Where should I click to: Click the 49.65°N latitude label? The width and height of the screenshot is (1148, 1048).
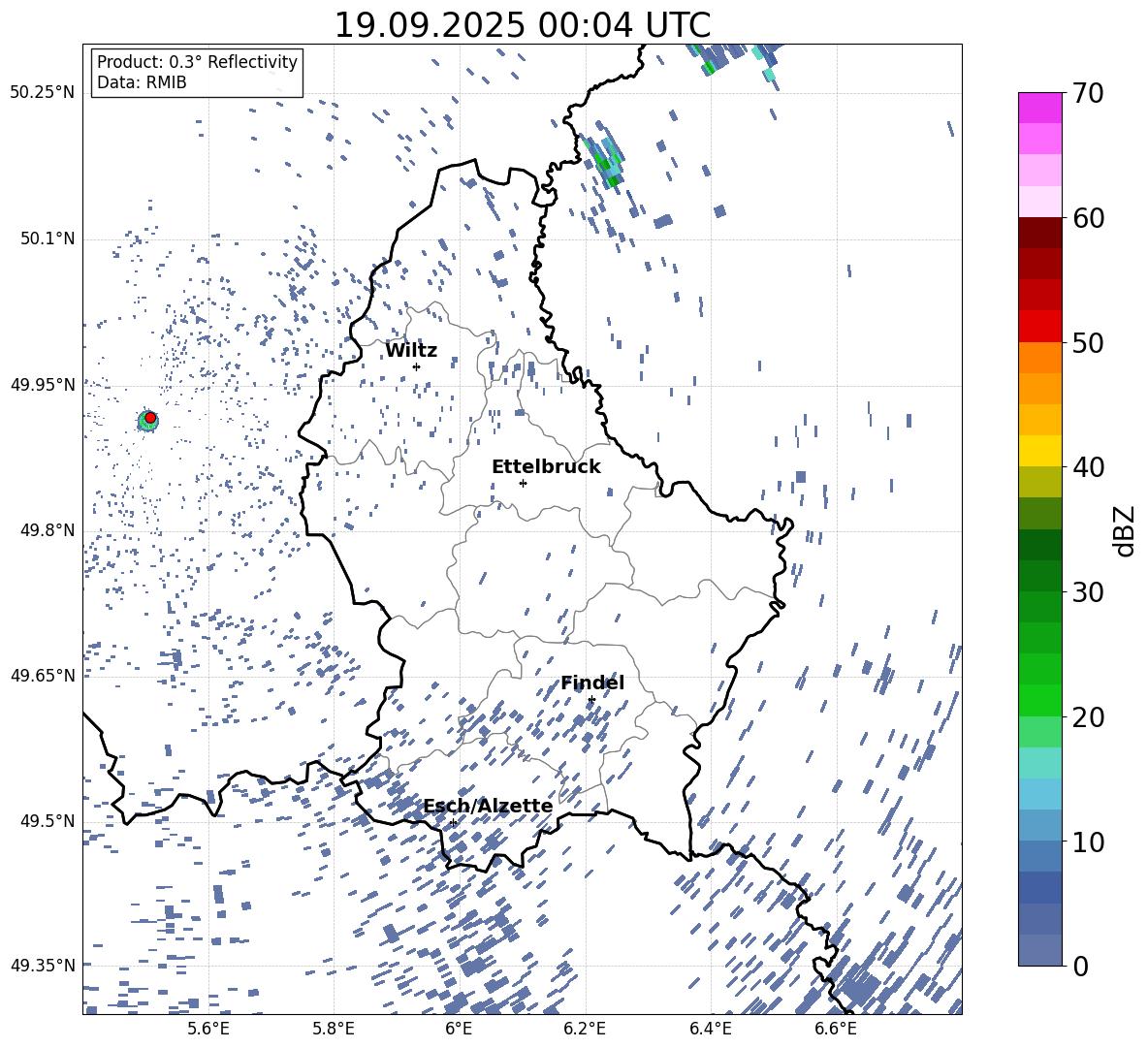[43, 675]
